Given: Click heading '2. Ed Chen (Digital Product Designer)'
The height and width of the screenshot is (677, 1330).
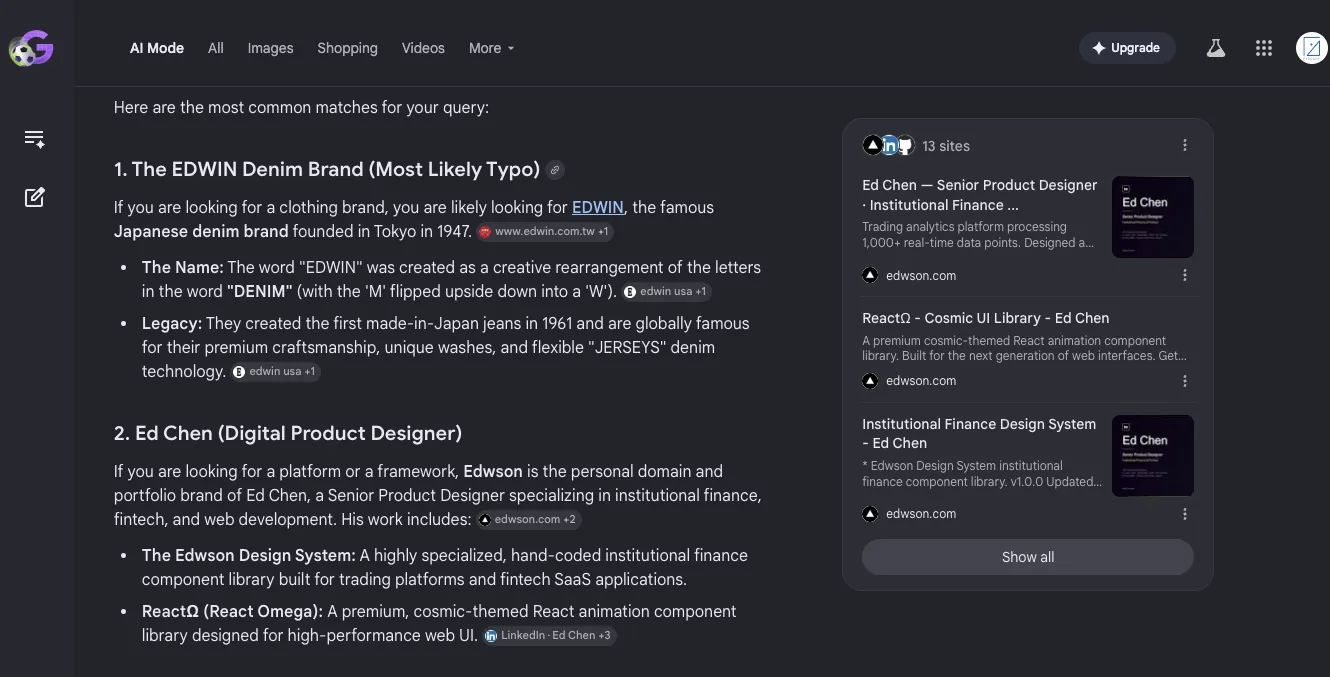Looking at the screenshot, I should (288, 433).
